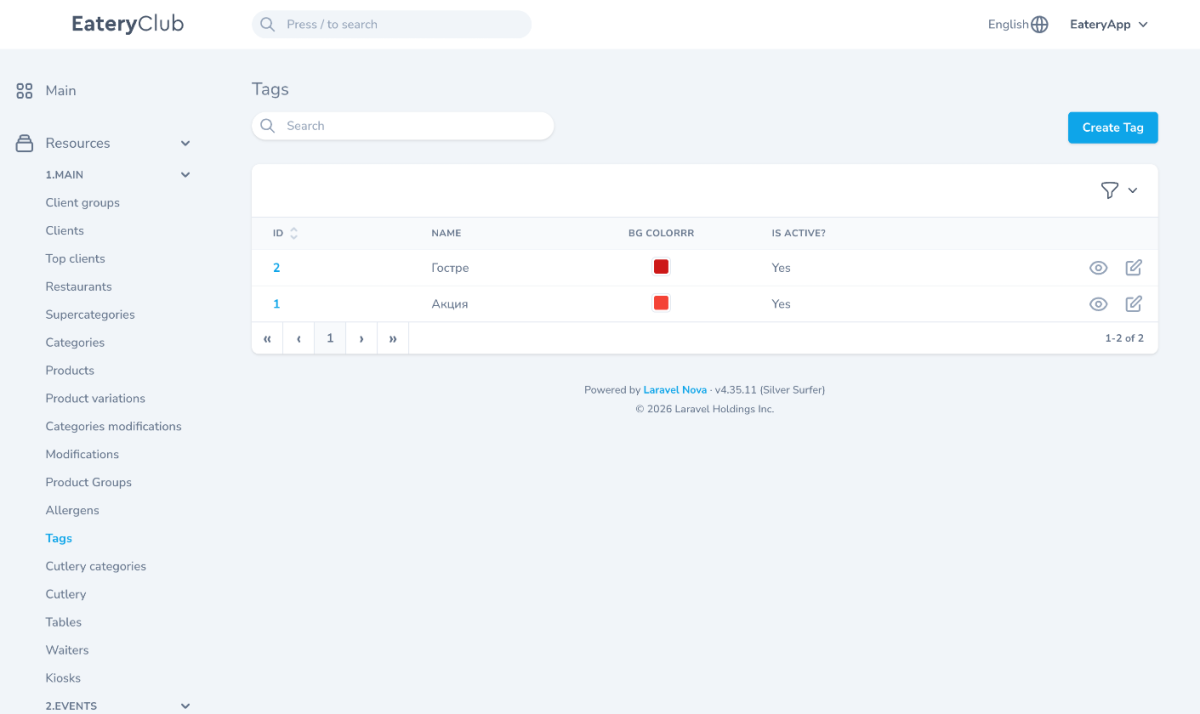Click the magnifier icon in global search
The height and width of the screenshot is (714, 1200).
267,24
